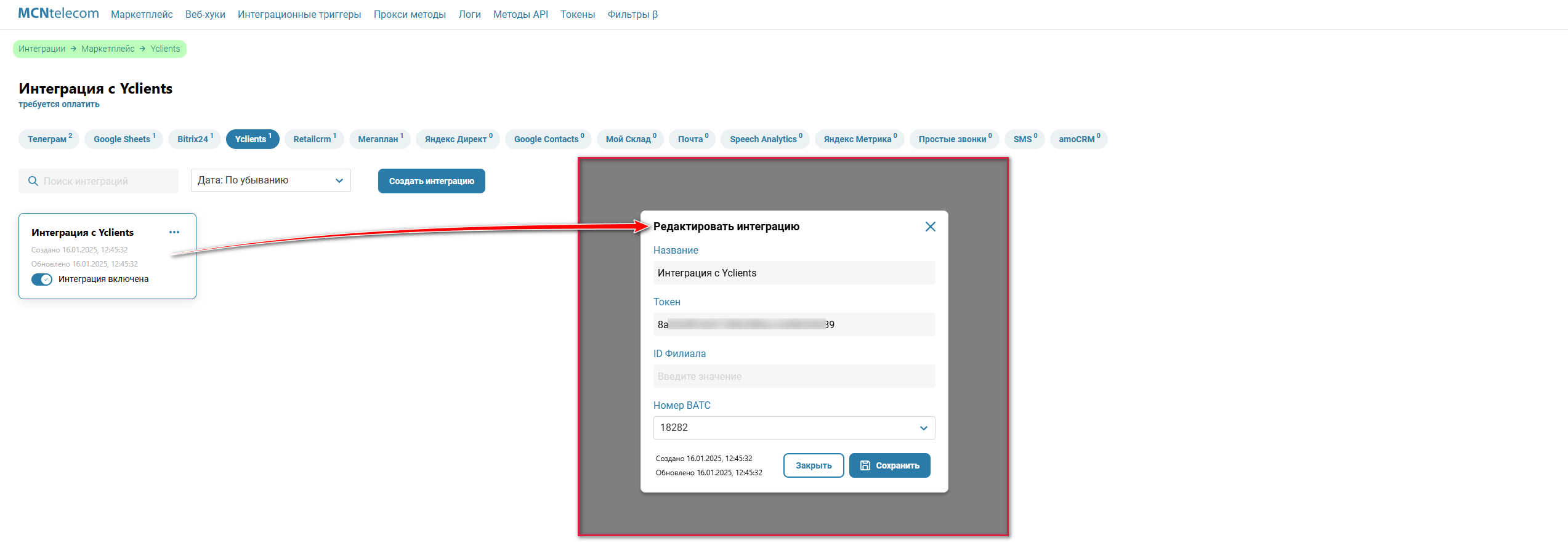The width and height of the screenshot is (1568, 551).
Task: Click the MCNtelecom logo
Action: (59, 13)
